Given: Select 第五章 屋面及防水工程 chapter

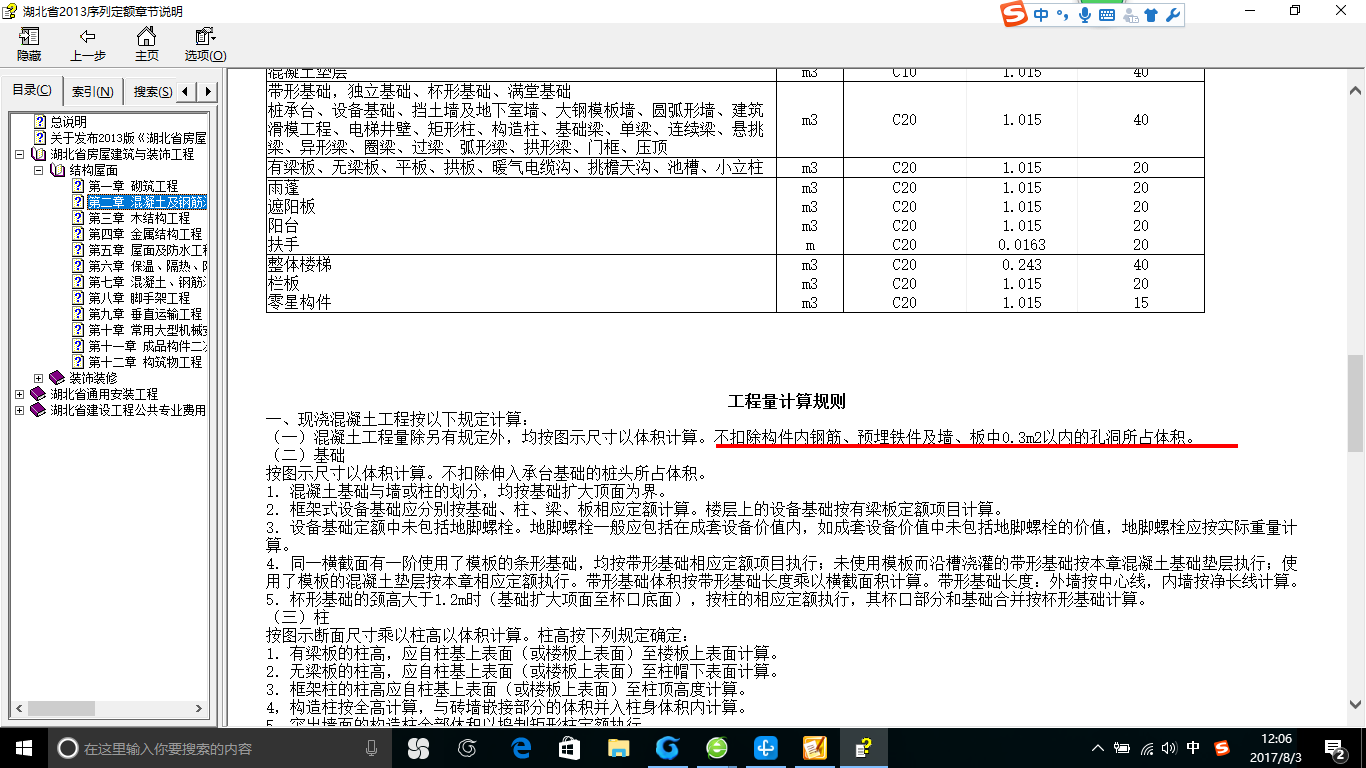Looking at the screenshot, I should tap(147, 250).
